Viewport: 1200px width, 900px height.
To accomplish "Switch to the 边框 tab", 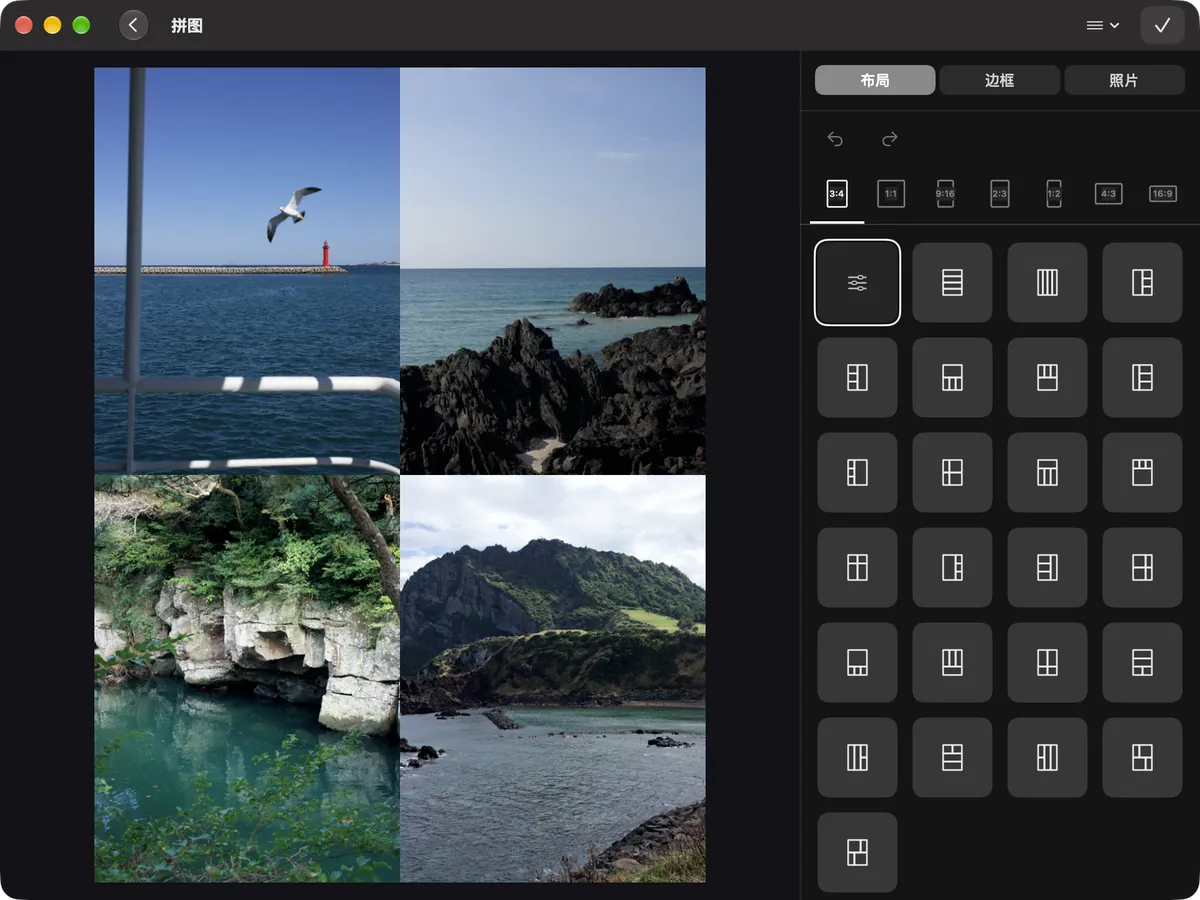I will pos(1000,80).
